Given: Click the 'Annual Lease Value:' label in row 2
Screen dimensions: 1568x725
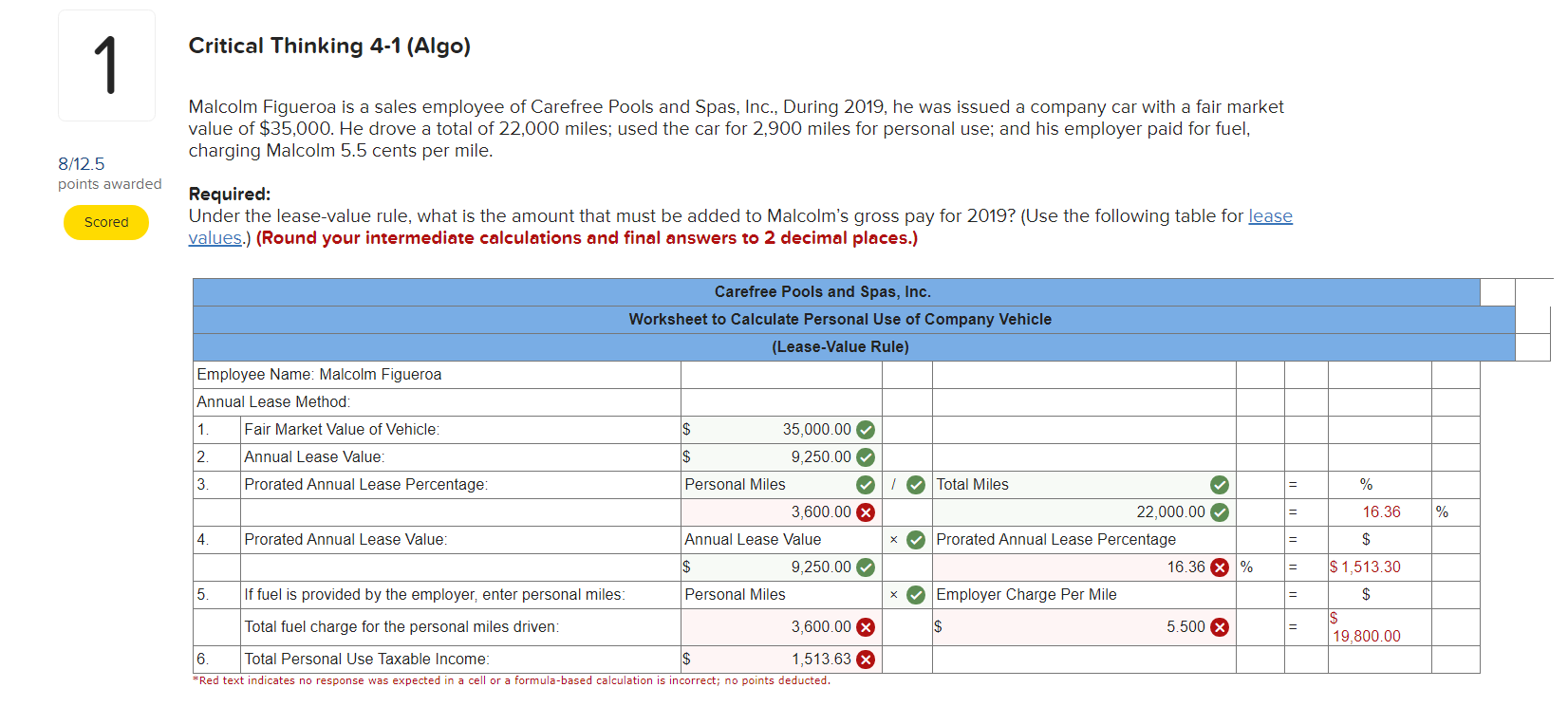Looking at the screenshot, I should (x=314, y=457).
